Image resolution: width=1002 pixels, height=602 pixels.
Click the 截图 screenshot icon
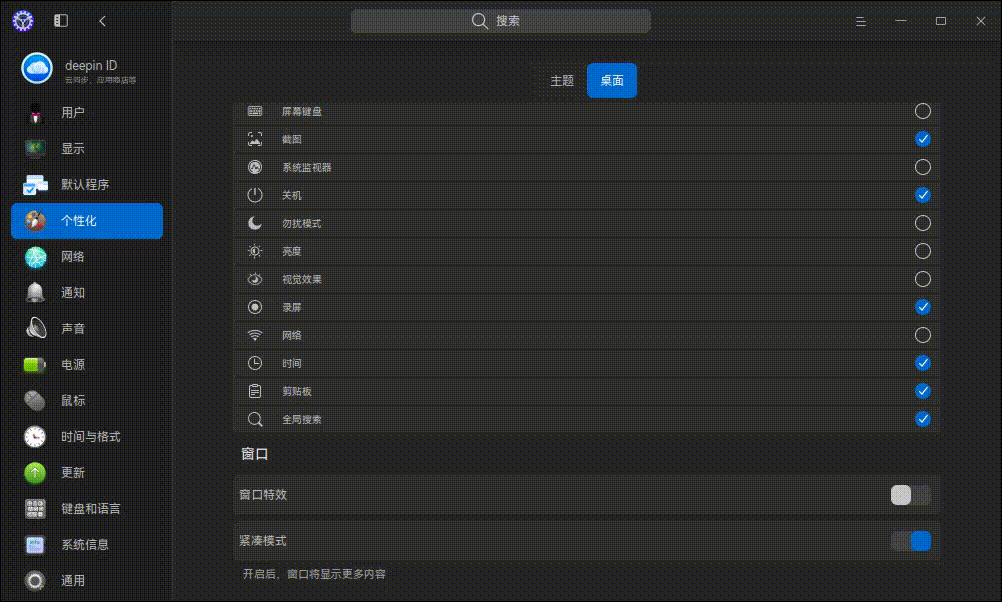tap(255, 139)
